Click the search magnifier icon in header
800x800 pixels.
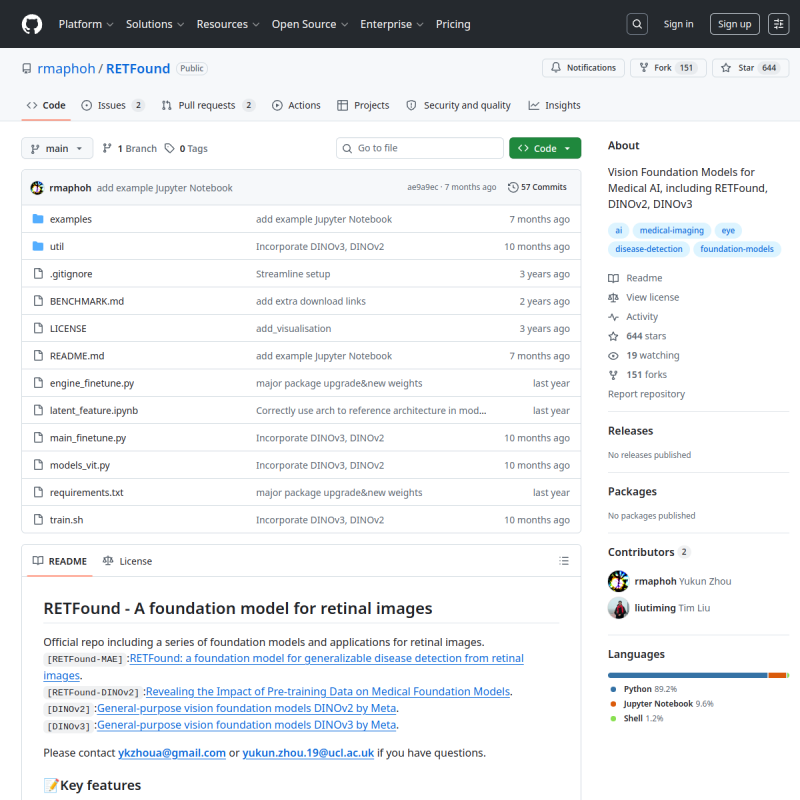point(637,24)
